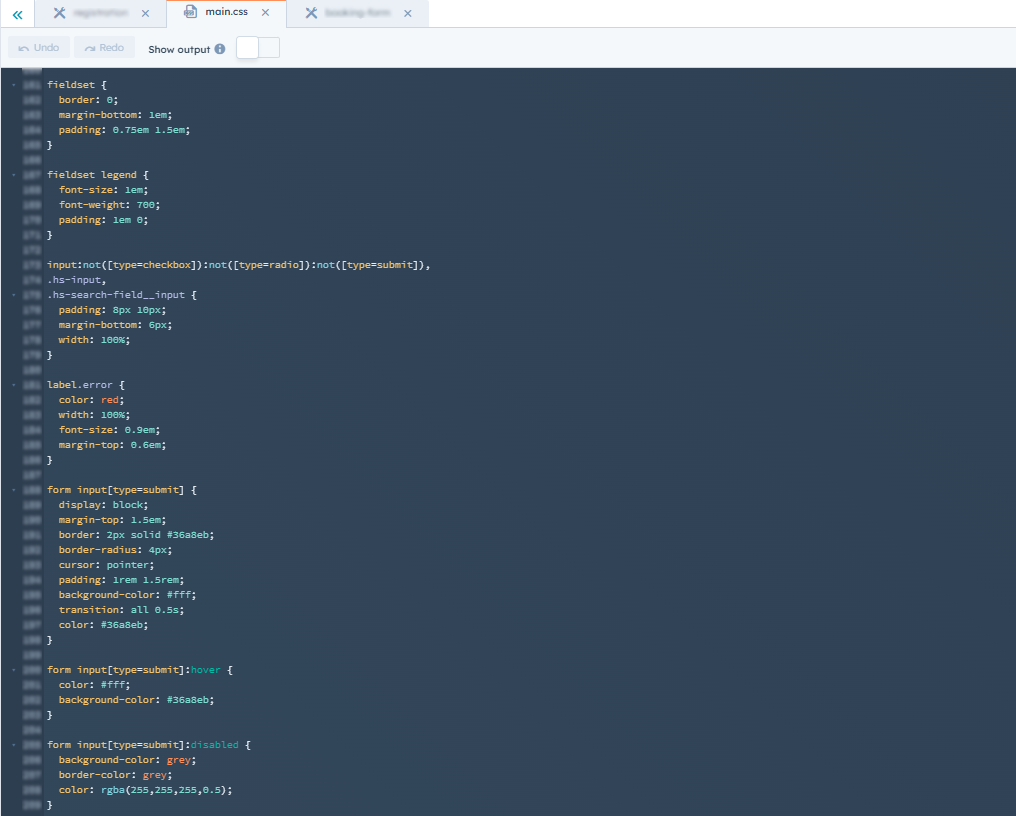Close the blurred tab right of main.css
Viewport: 1016px width, 816px height.
(x=408, y=13)
